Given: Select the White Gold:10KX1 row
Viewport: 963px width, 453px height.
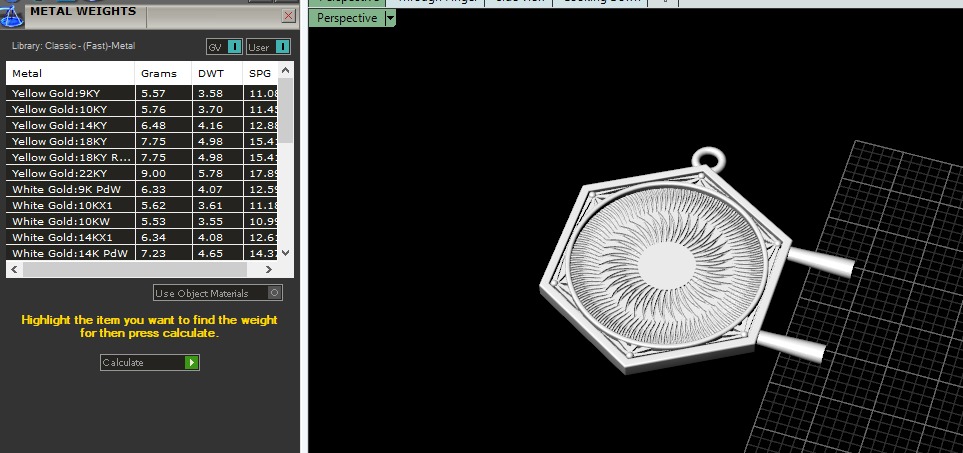Looking at the screenshot, I should (142, 205).
